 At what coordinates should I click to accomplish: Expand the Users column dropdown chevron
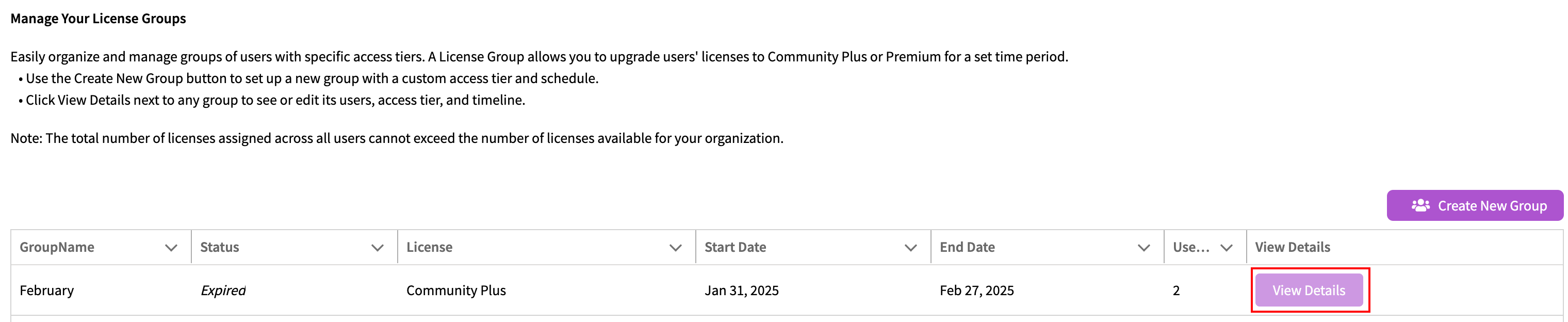(1227, 248)
